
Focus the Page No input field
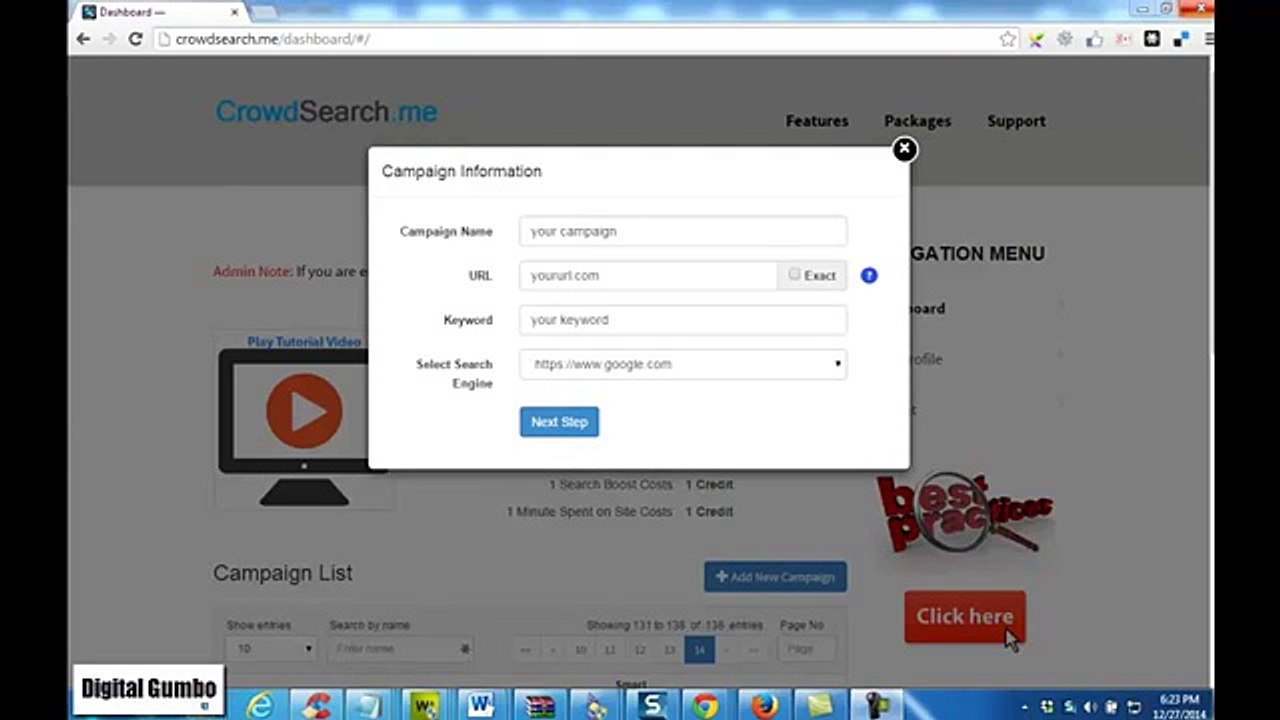(807, 649)
